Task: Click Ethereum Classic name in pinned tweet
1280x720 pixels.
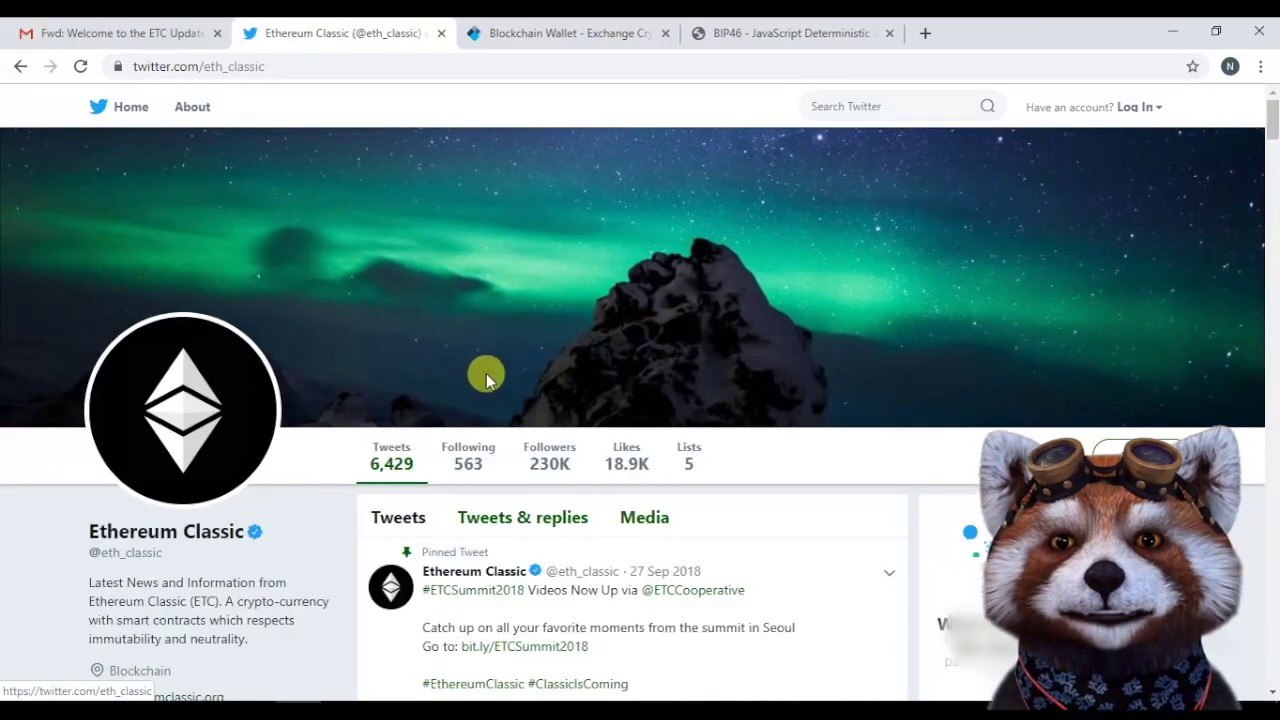Action: [x=474, y=571]
